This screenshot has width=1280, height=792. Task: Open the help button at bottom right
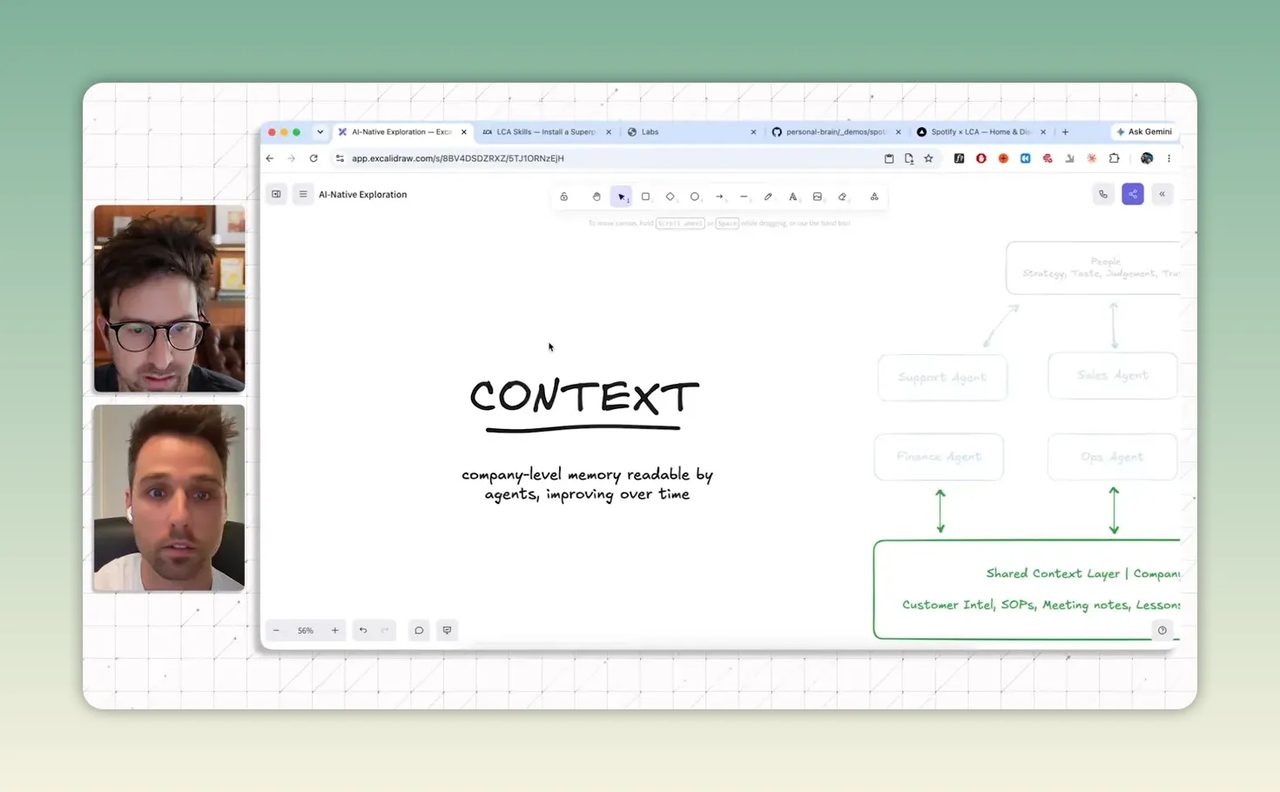tap(1162, 630)
